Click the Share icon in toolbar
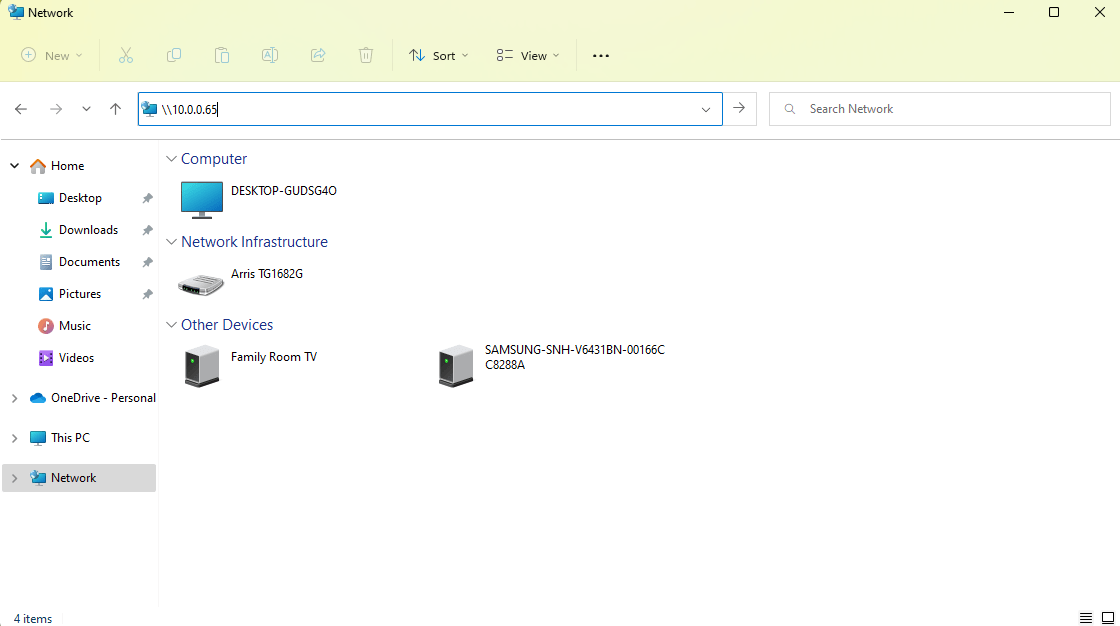1120x626 pixels. 318,55
